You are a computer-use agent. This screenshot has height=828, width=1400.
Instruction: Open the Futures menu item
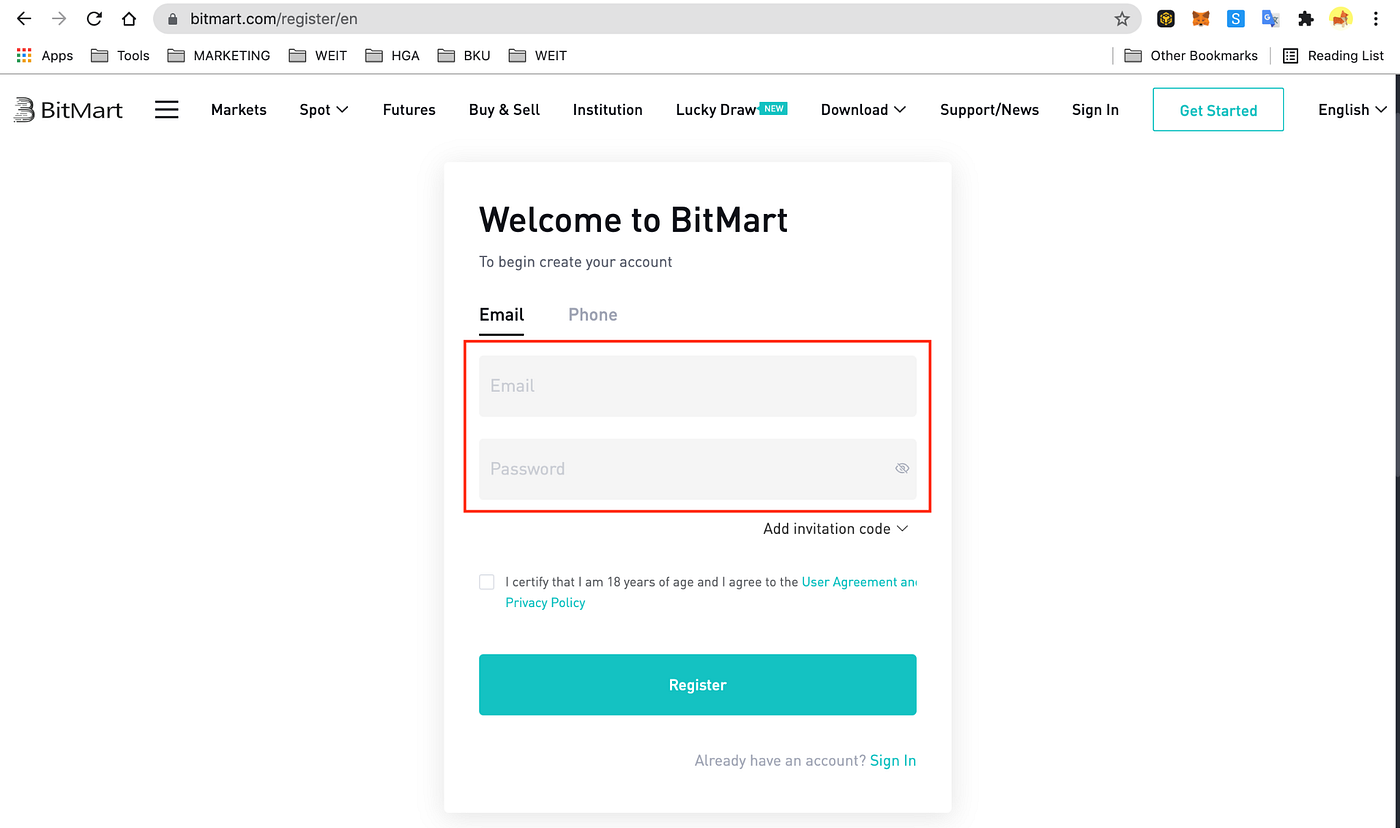click(409, 110)
